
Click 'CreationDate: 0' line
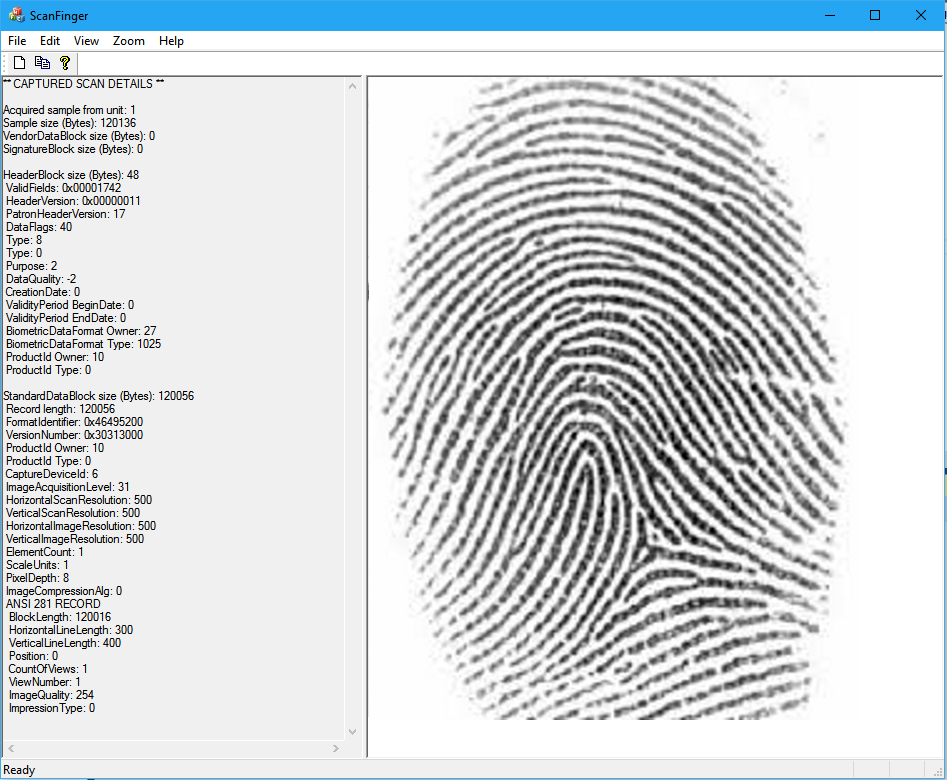coord(43,292)
